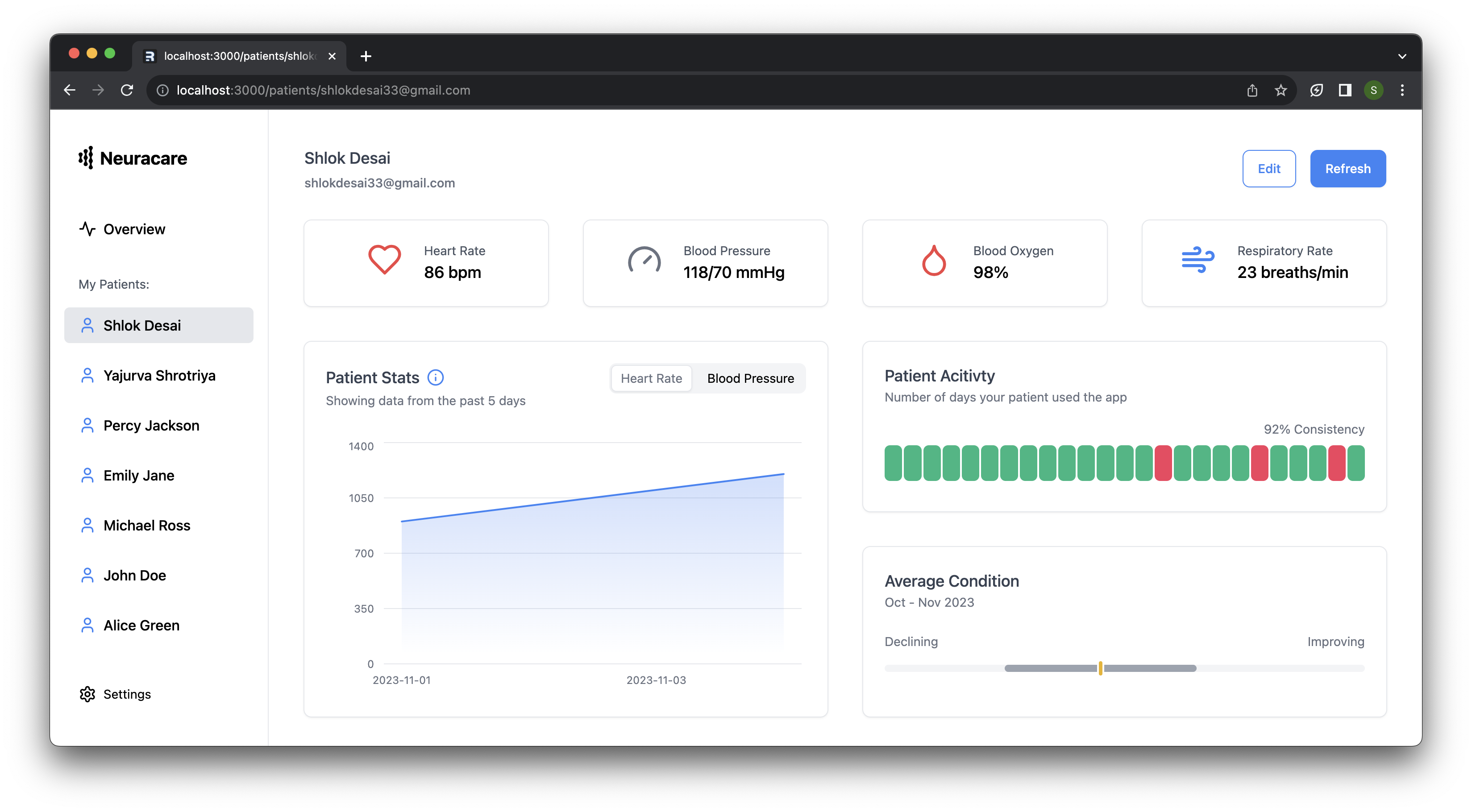The image size is (1472, 812).
Task: Click the Blood Oxygen droplet icon
Action: click(x=934, y=261)
